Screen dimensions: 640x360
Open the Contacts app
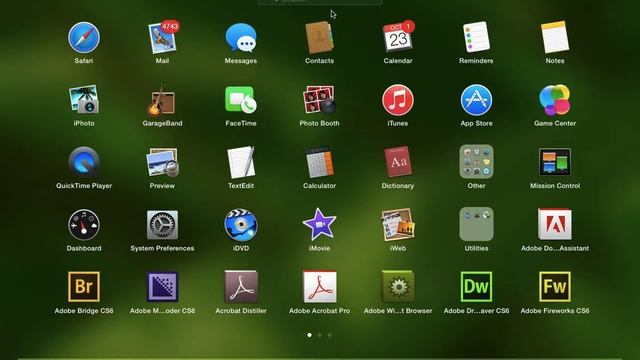[x=319, y=38]
